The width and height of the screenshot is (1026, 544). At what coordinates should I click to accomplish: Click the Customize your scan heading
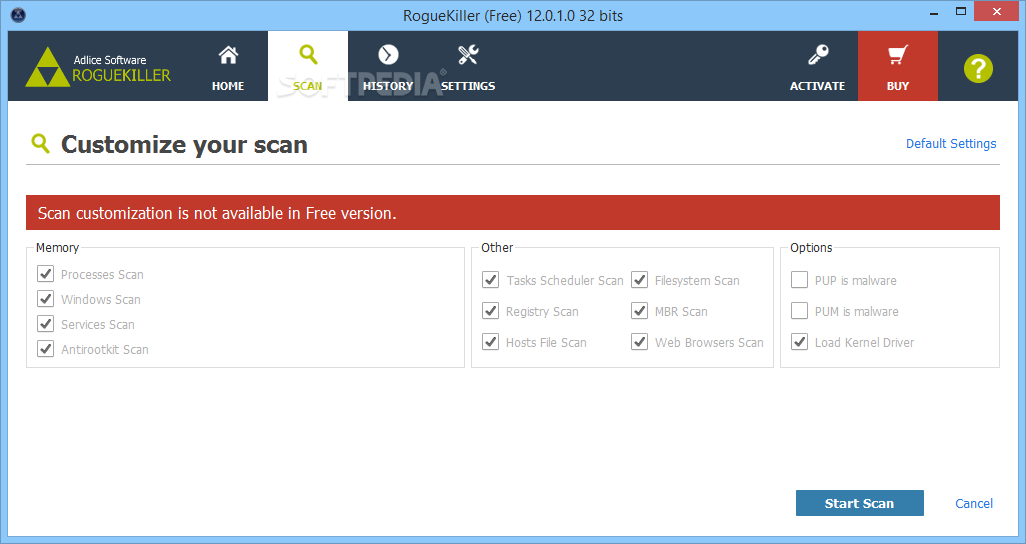[185, 145]
